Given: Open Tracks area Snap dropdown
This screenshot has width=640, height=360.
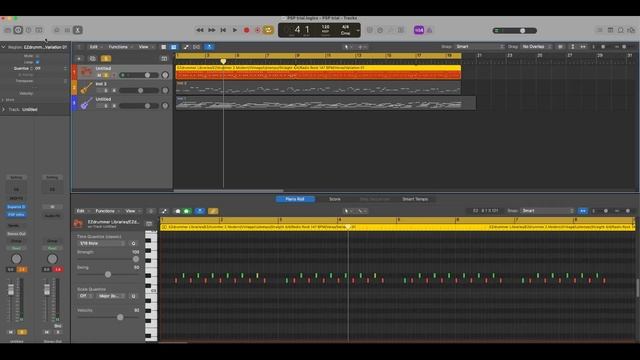Looking at the screenshot, I should tap(480, 47).
